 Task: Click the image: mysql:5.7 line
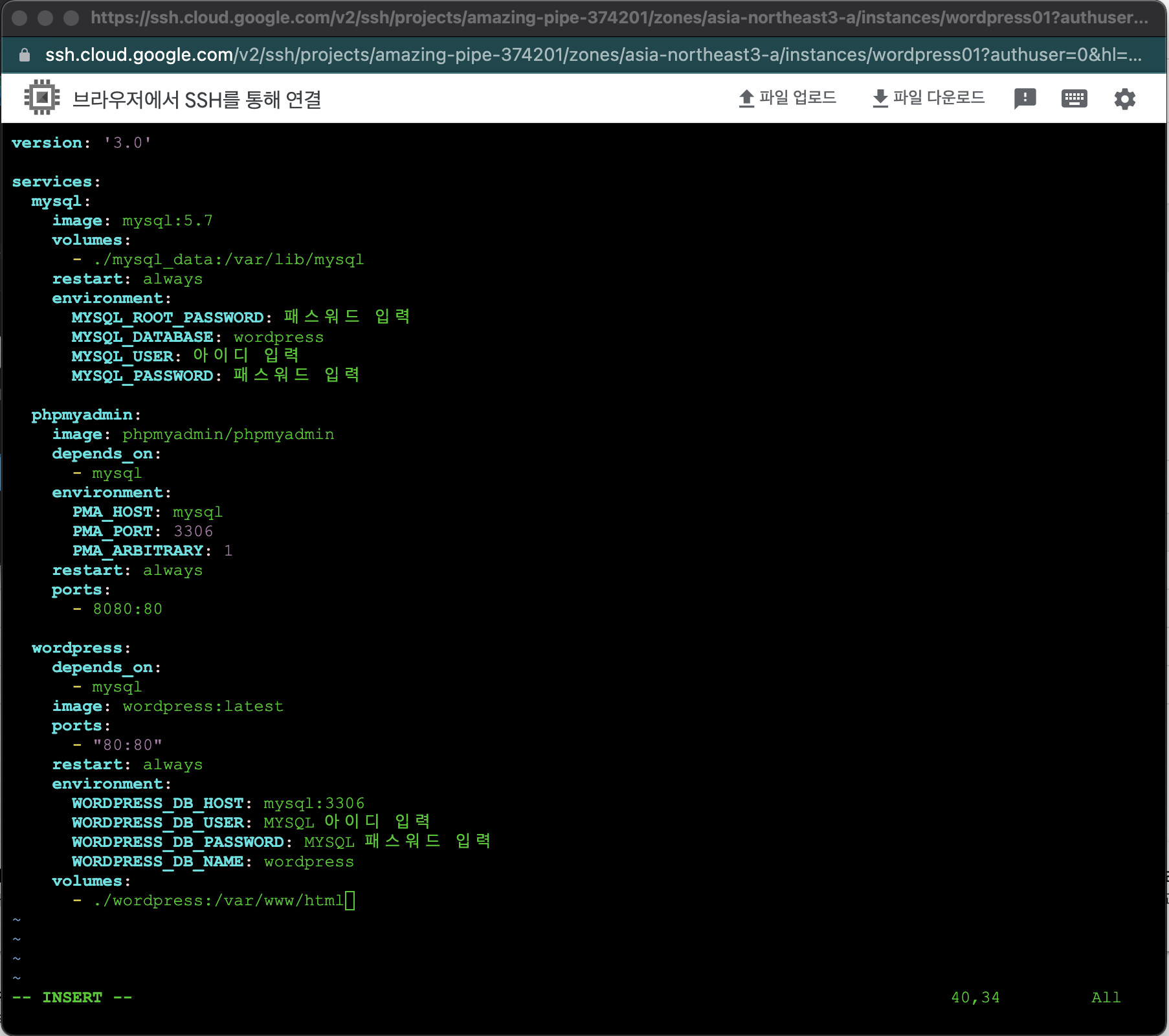(x=133, y=221)
